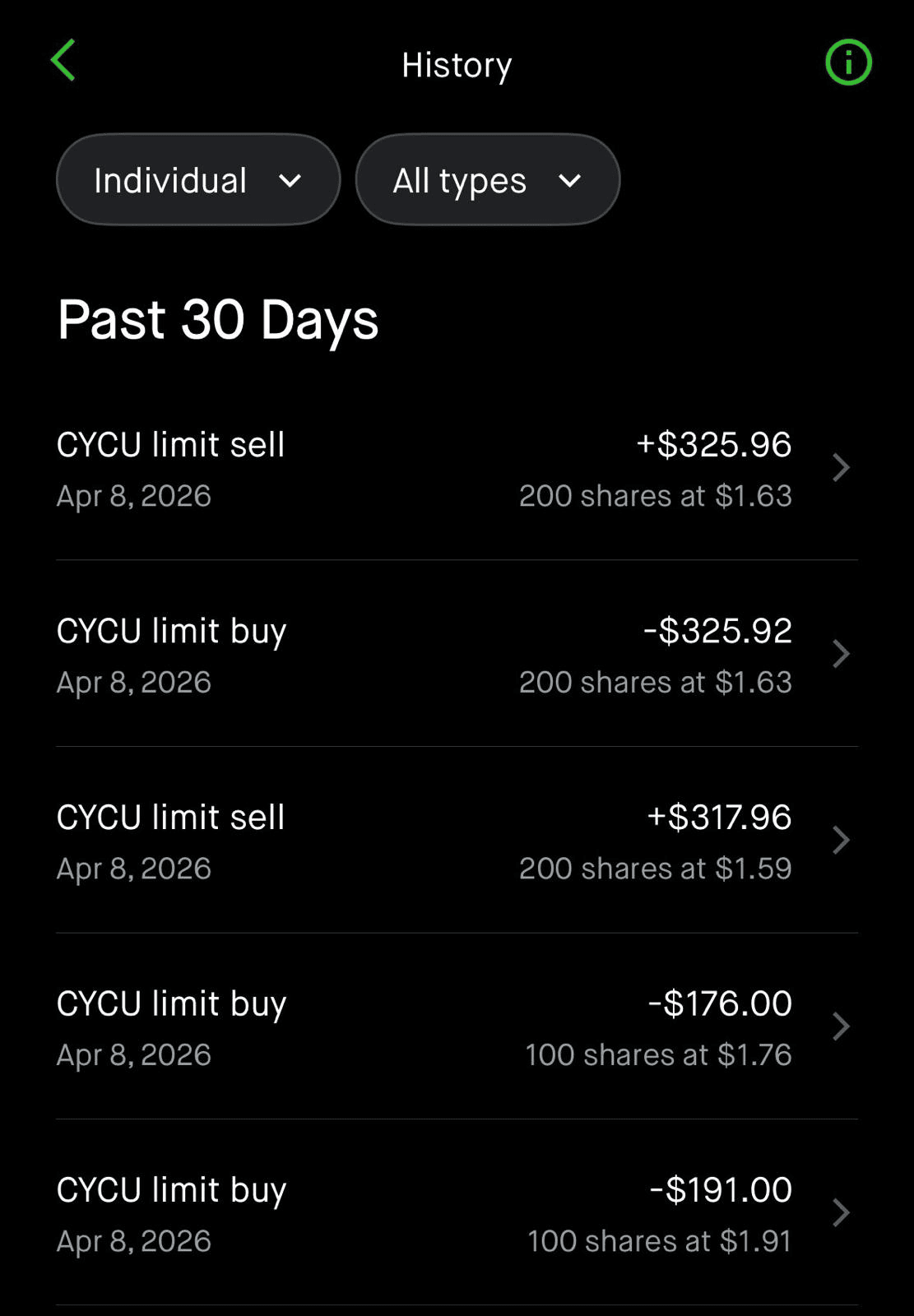Open the info circle icon
This screenshot has height=1316, width=914.
(848, 63)
